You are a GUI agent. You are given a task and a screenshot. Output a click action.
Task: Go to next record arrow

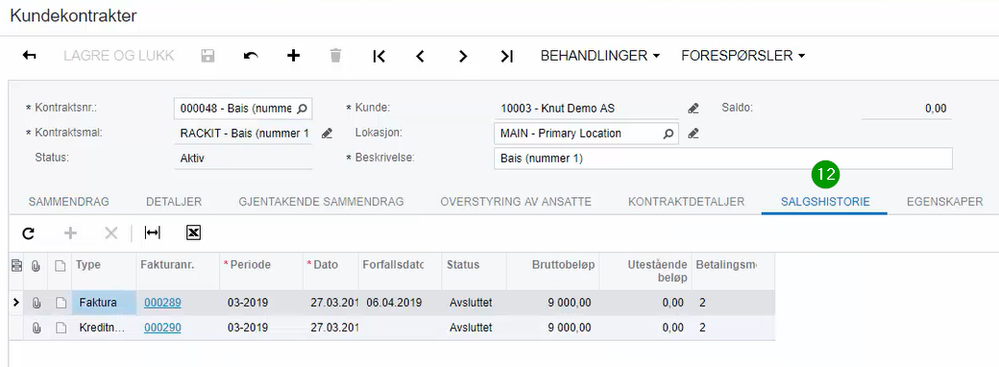click(x=463, y=56)
